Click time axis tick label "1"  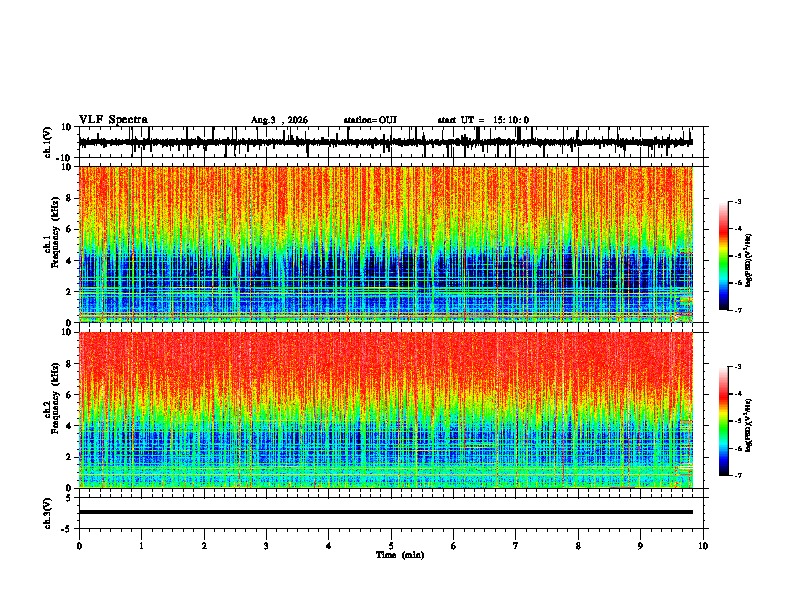141,546
